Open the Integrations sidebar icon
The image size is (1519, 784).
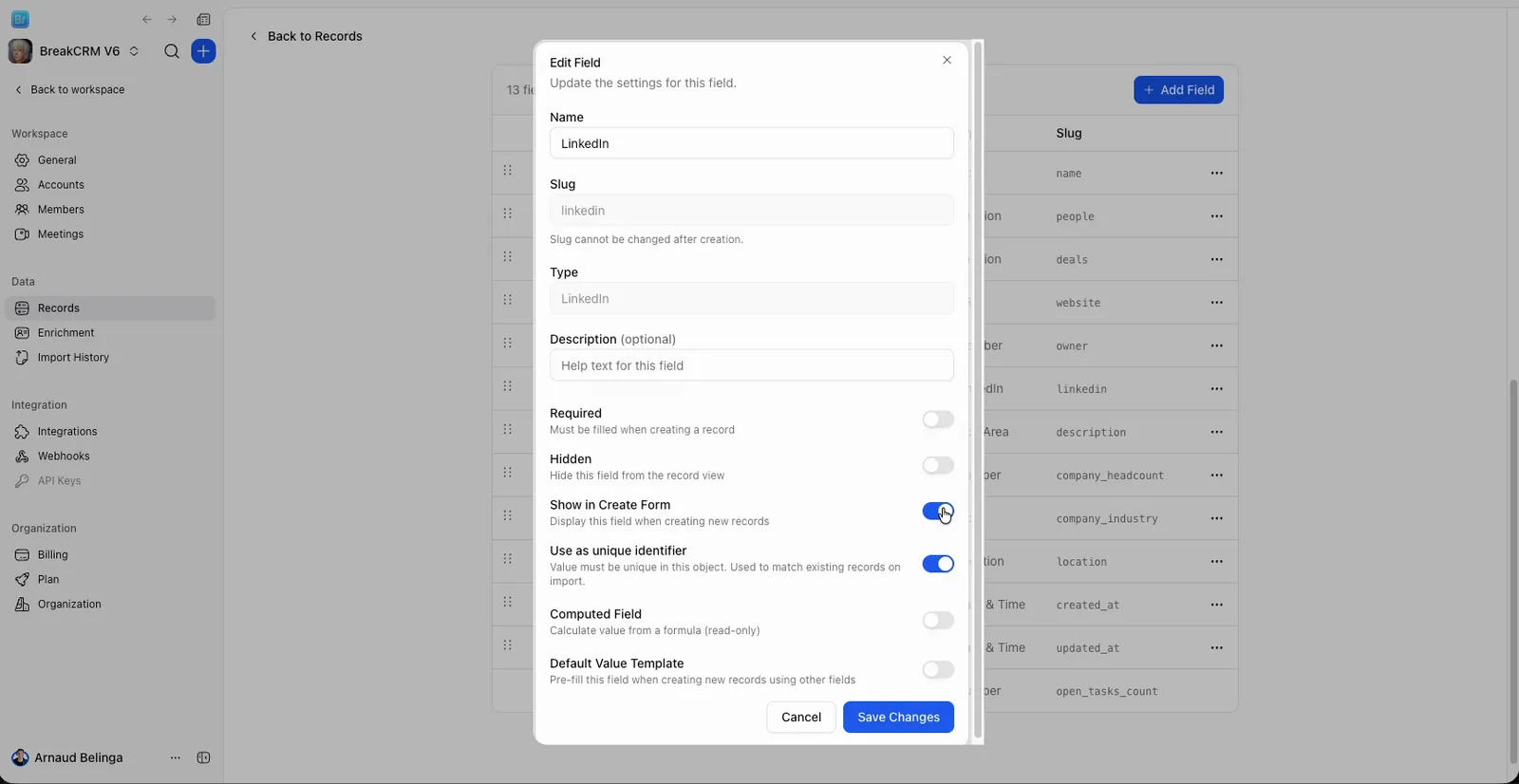click(x=22, y=432)
